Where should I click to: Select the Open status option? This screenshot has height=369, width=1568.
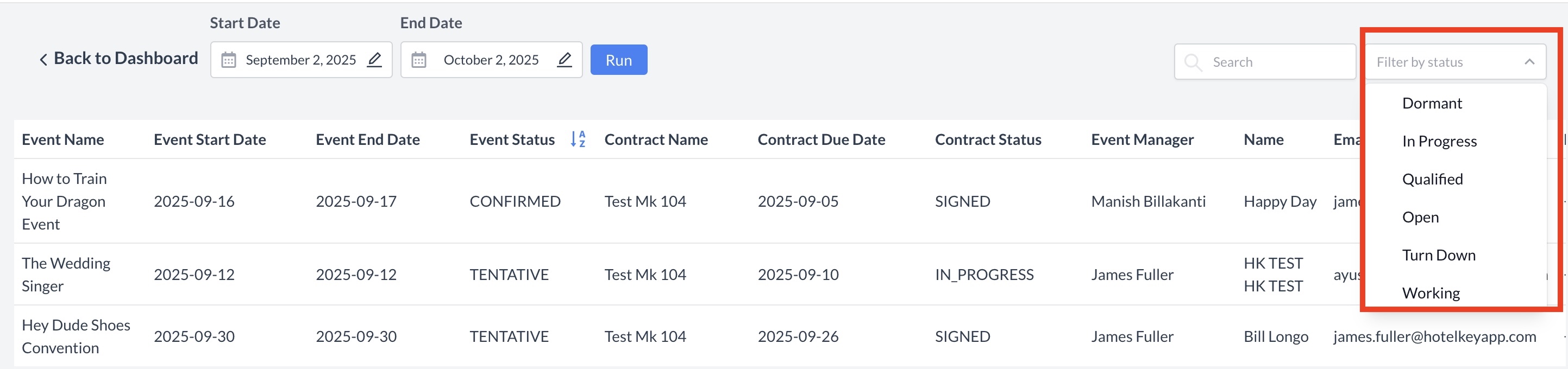click(x=1420, y=217)
